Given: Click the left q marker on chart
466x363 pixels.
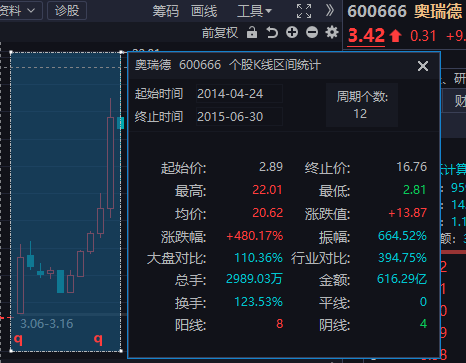Looking at the screenshot, I should (x=18, y=340).
